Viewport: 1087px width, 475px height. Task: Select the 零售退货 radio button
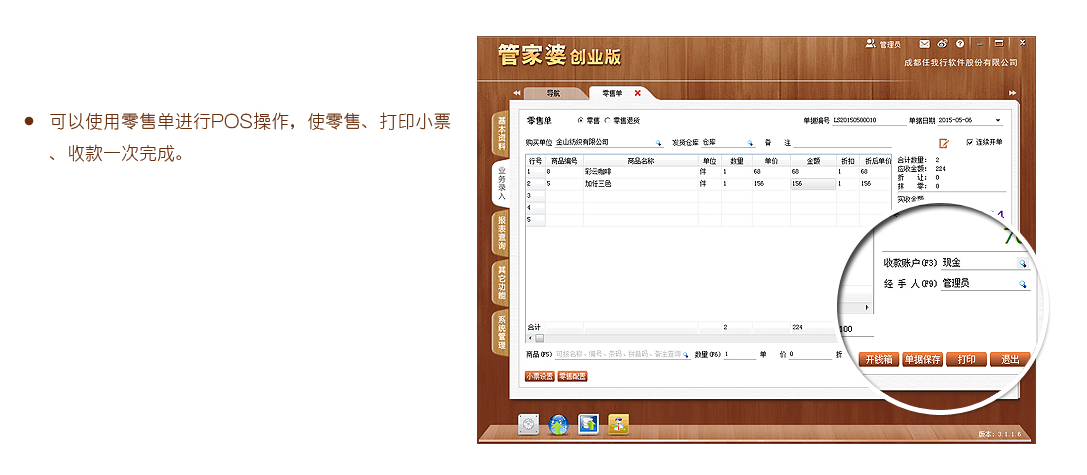pos(608,121)
